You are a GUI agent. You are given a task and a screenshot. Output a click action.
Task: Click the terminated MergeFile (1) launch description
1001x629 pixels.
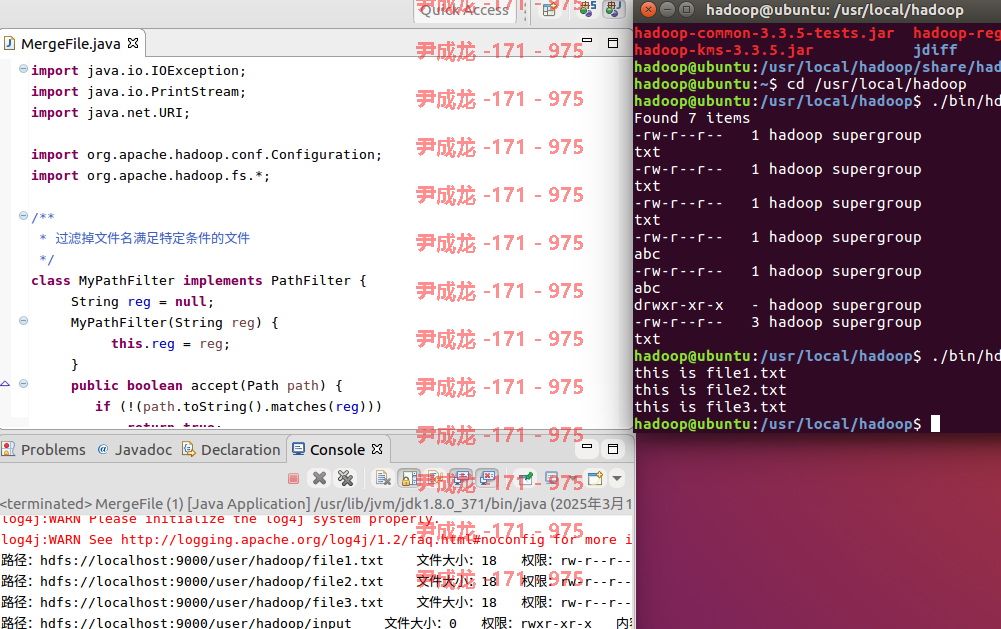[316, 504]
